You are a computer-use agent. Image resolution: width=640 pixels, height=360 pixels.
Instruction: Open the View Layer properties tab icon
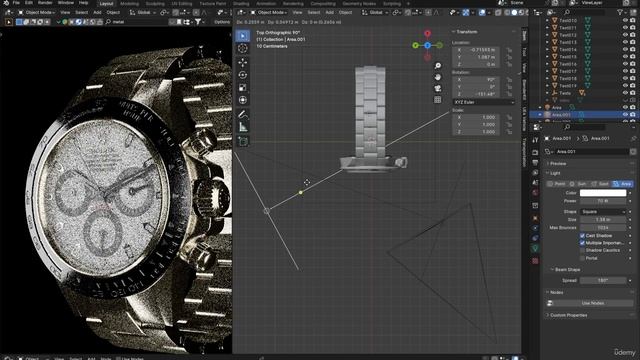(x=535, y=173)
